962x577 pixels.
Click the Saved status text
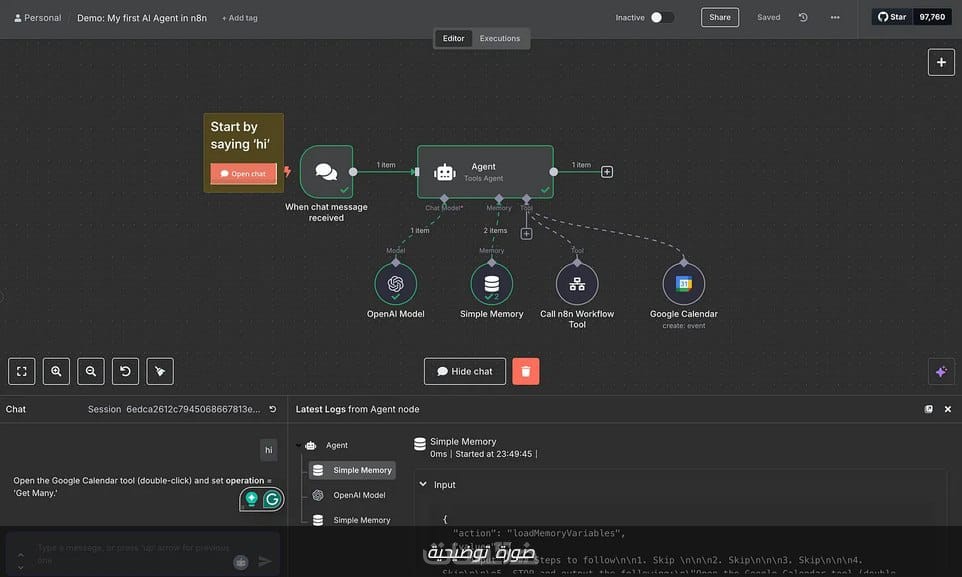coord(768,17)
